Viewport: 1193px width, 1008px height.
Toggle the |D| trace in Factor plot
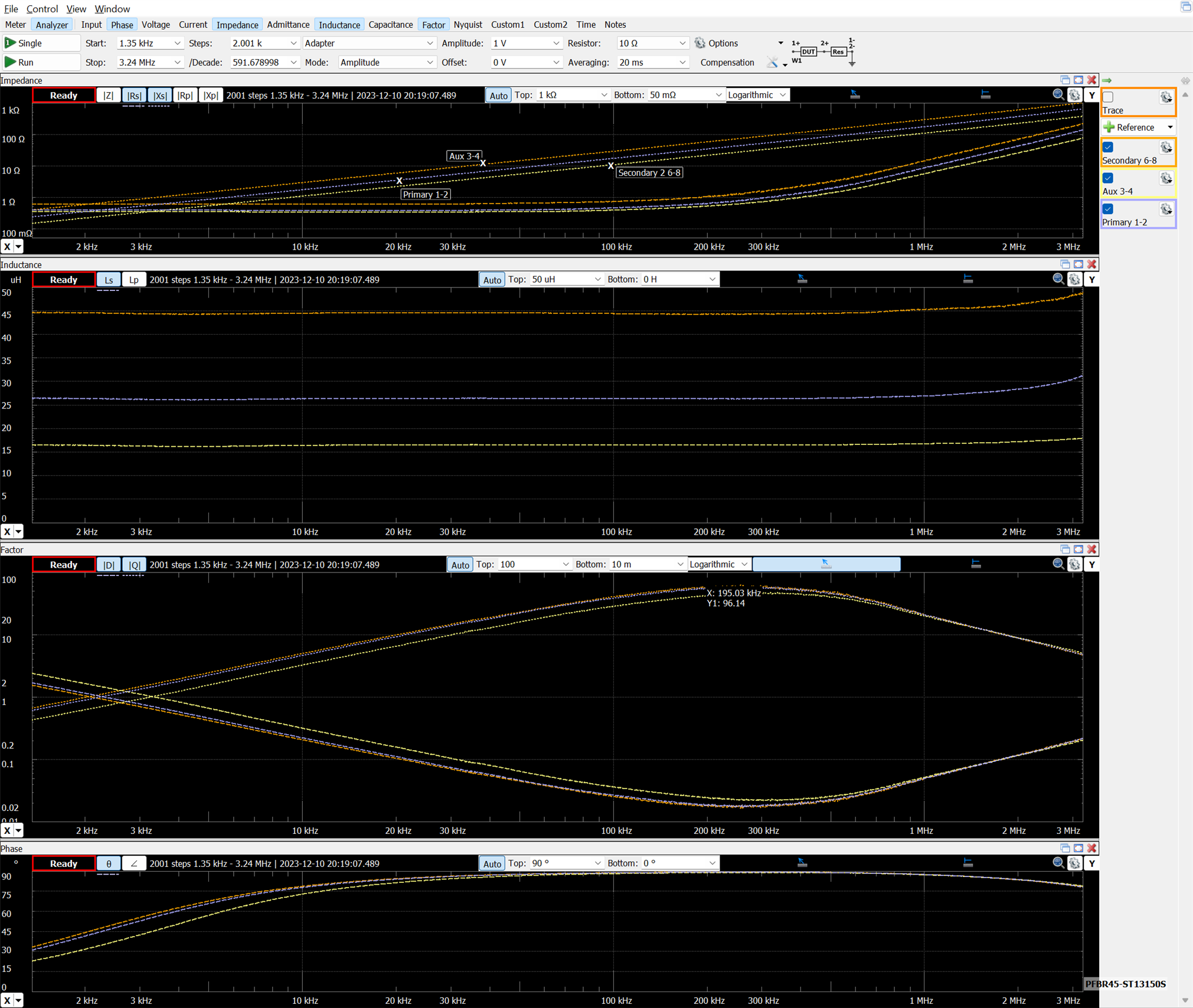(109, 565)
